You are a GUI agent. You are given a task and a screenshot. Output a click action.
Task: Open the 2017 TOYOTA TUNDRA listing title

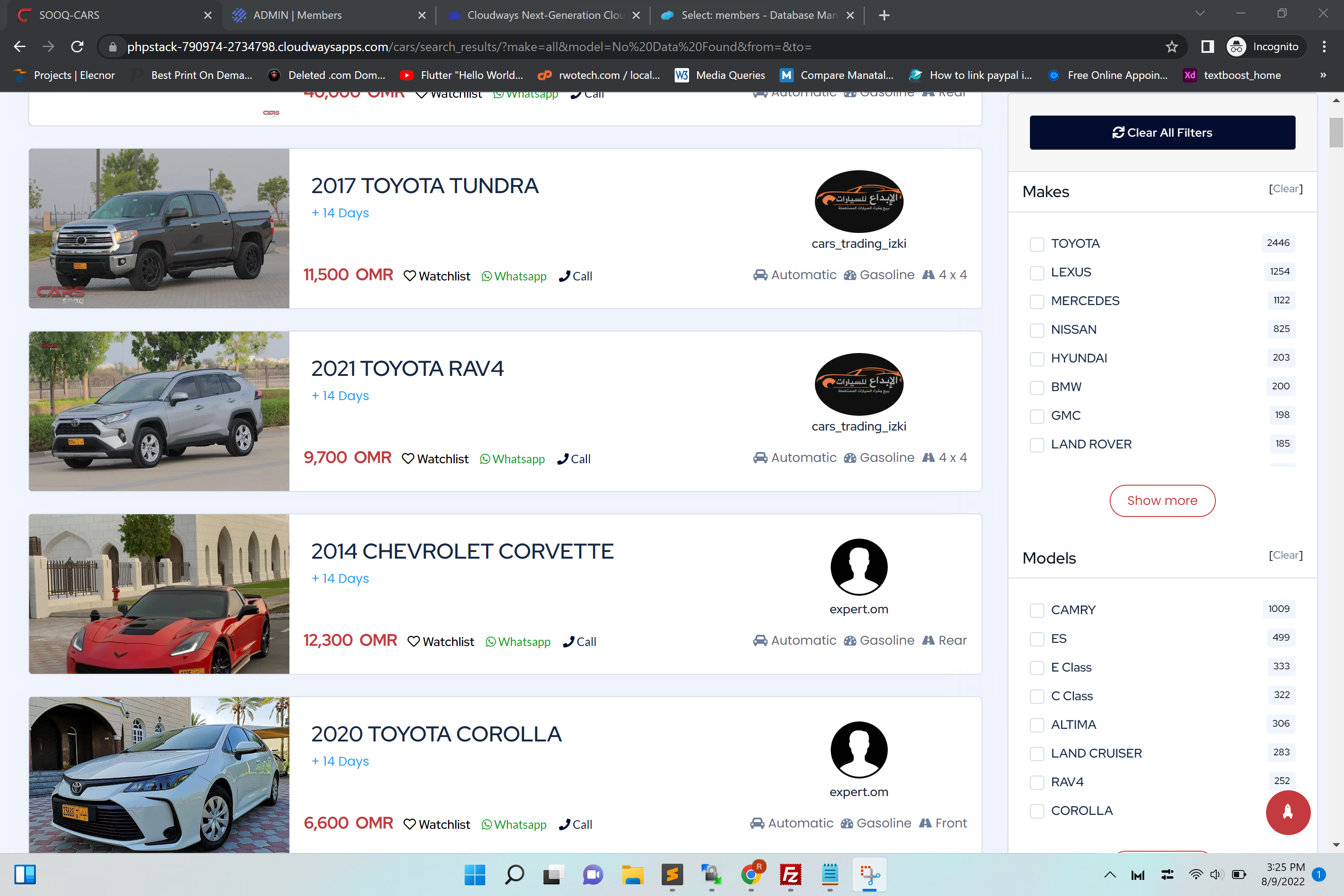tap(425, 186)
